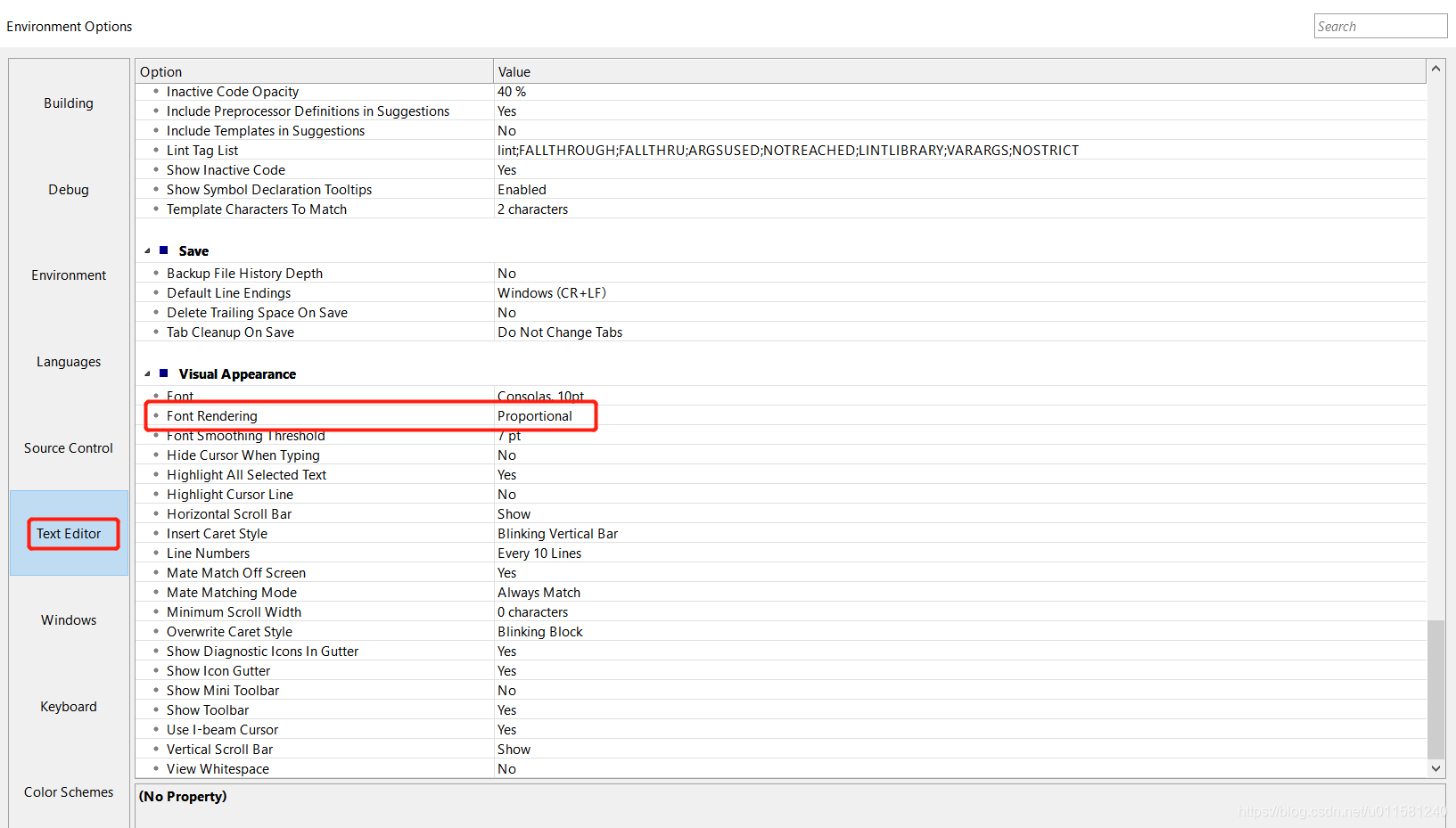Collapse the Visual Appearance section
Screen dimensions: 1456x828
tap(148, 373)
